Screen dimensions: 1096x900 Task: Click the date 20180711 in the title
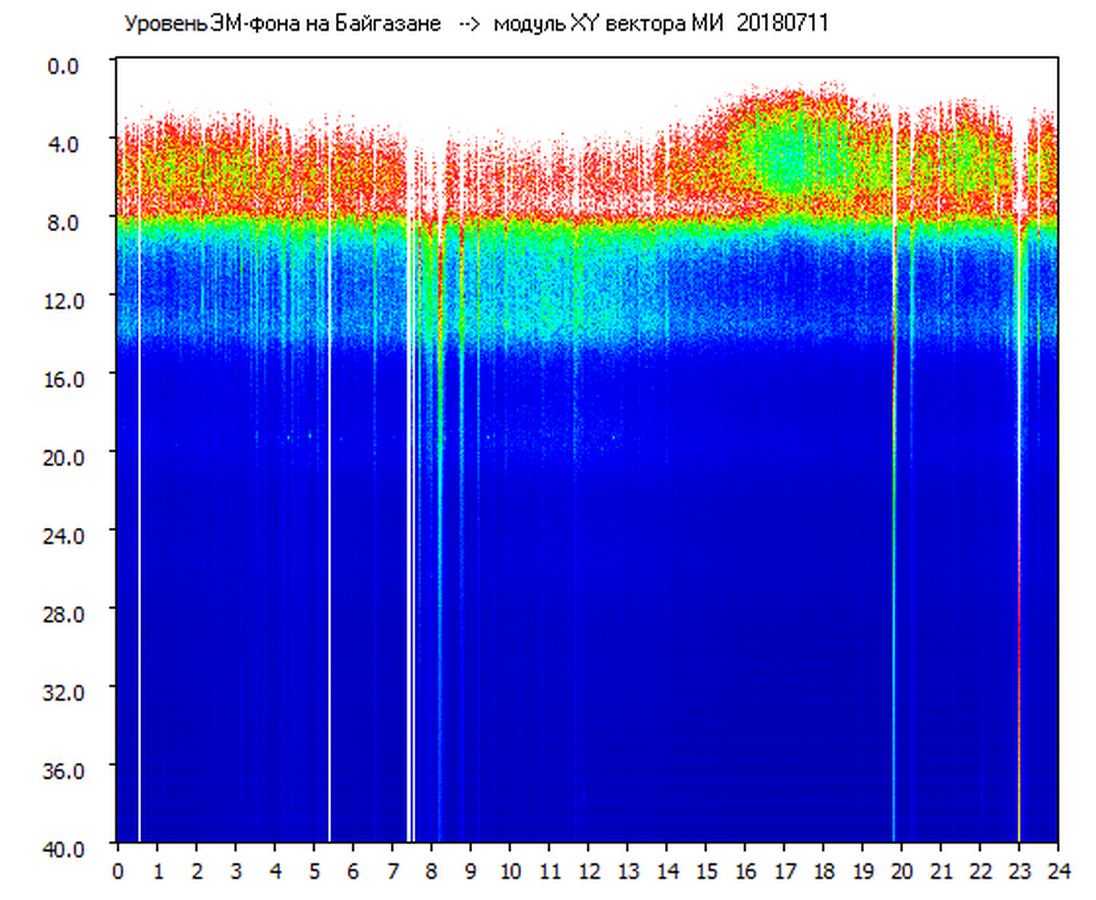coord(782,24)
